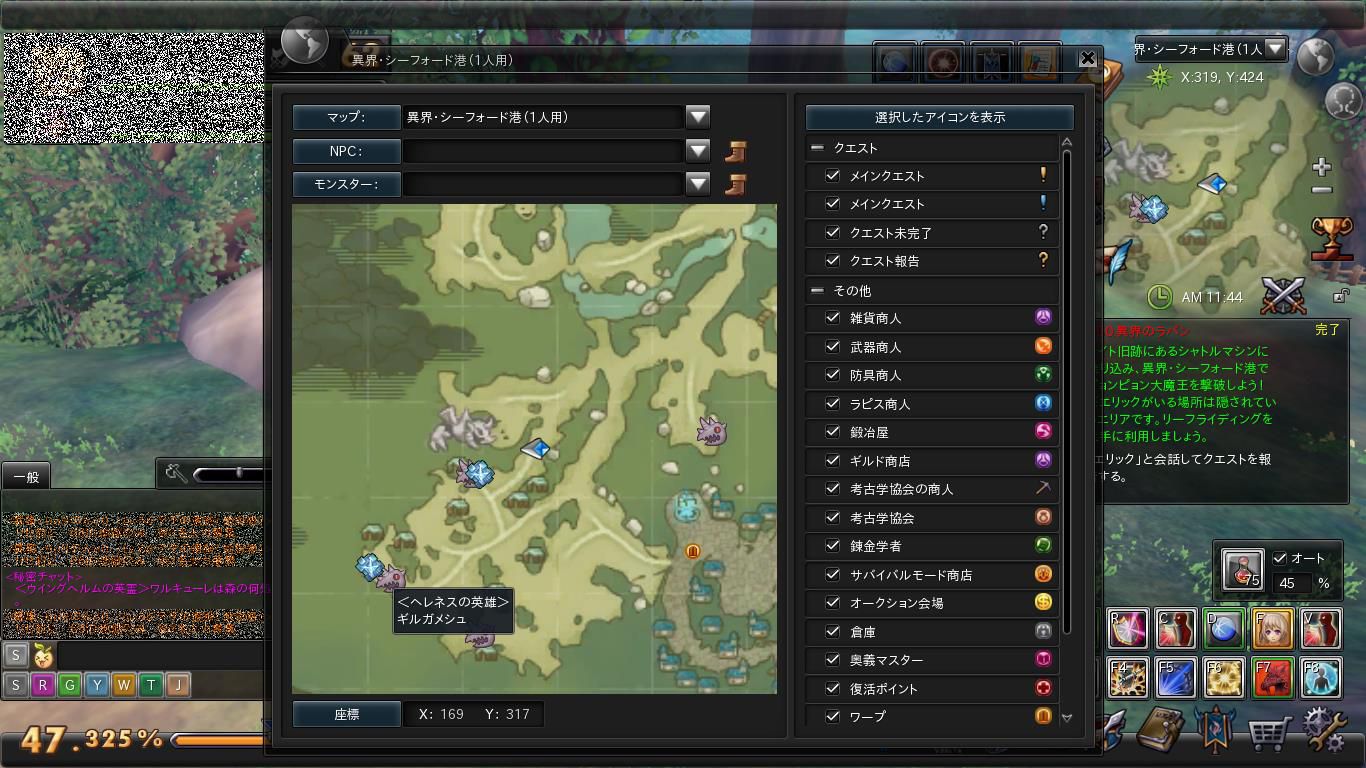Open the quest book icon
The image size is (1366, 768).
point(1161,732)
